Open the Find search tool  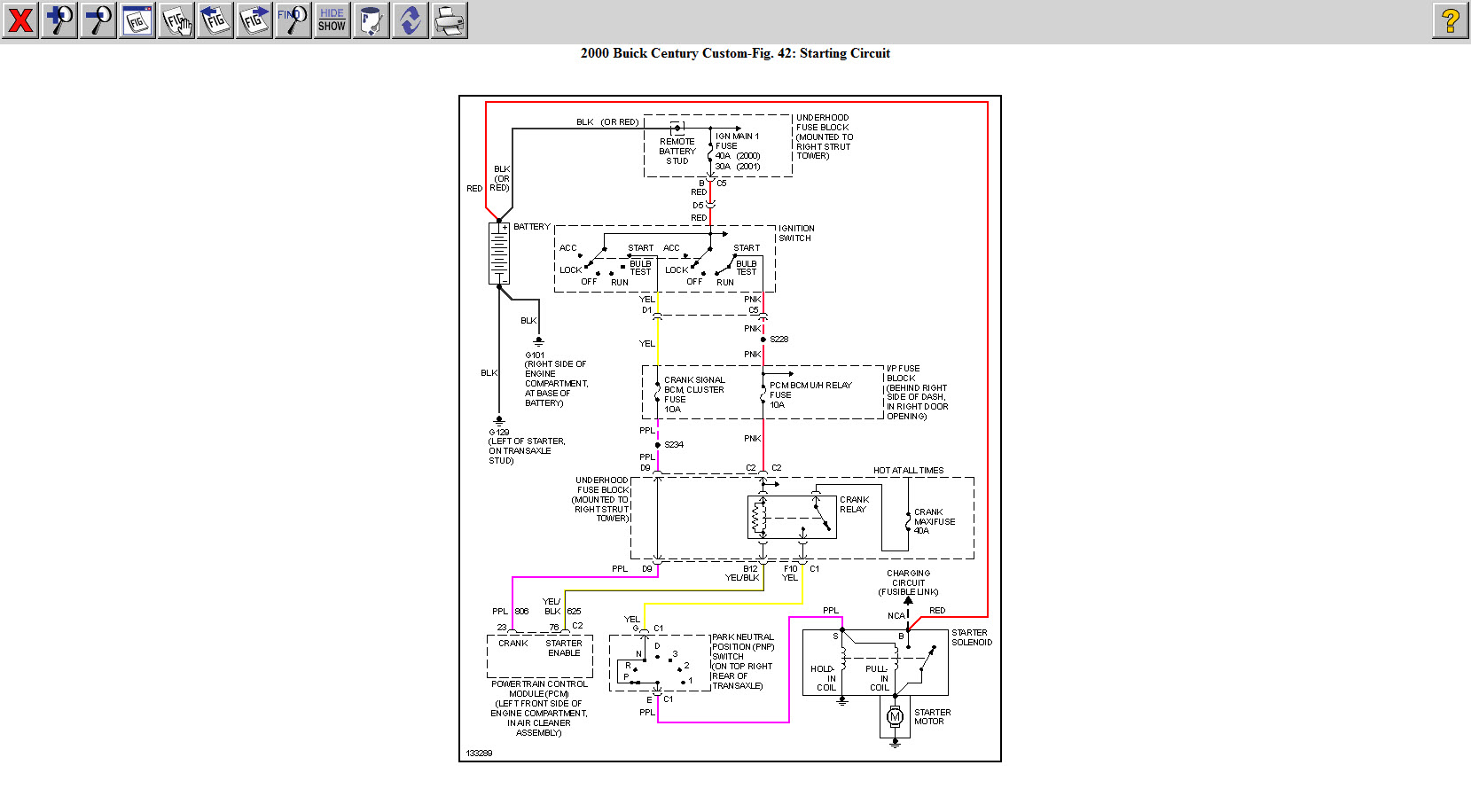[293, 20]
